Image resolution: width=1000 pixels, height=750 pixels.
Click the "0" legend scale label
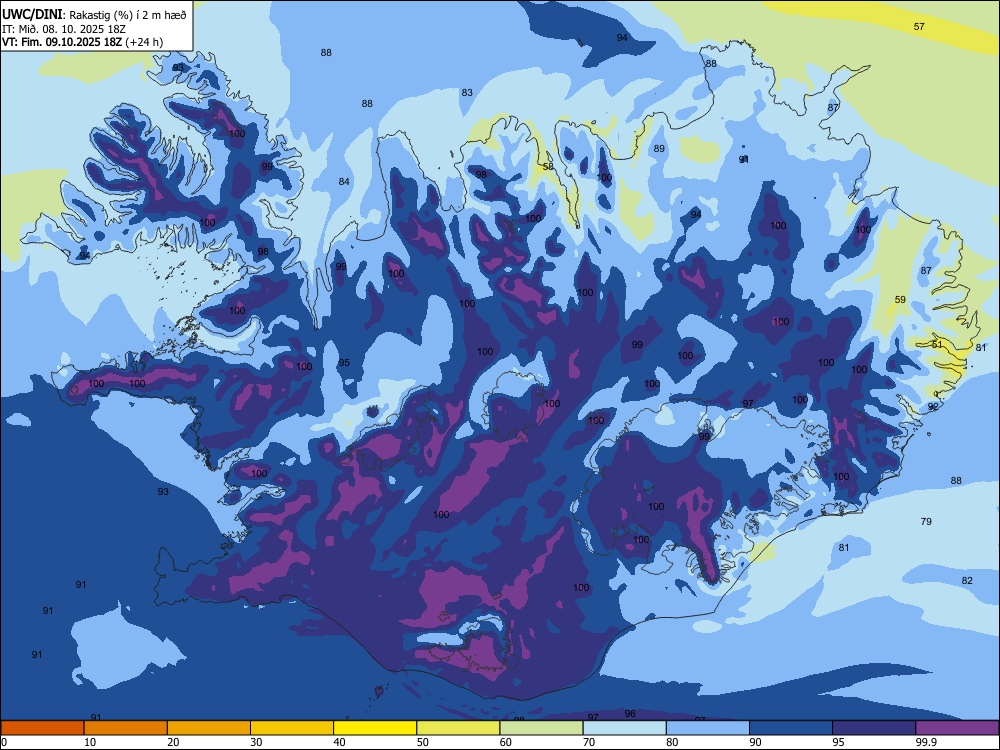(4, 742)
